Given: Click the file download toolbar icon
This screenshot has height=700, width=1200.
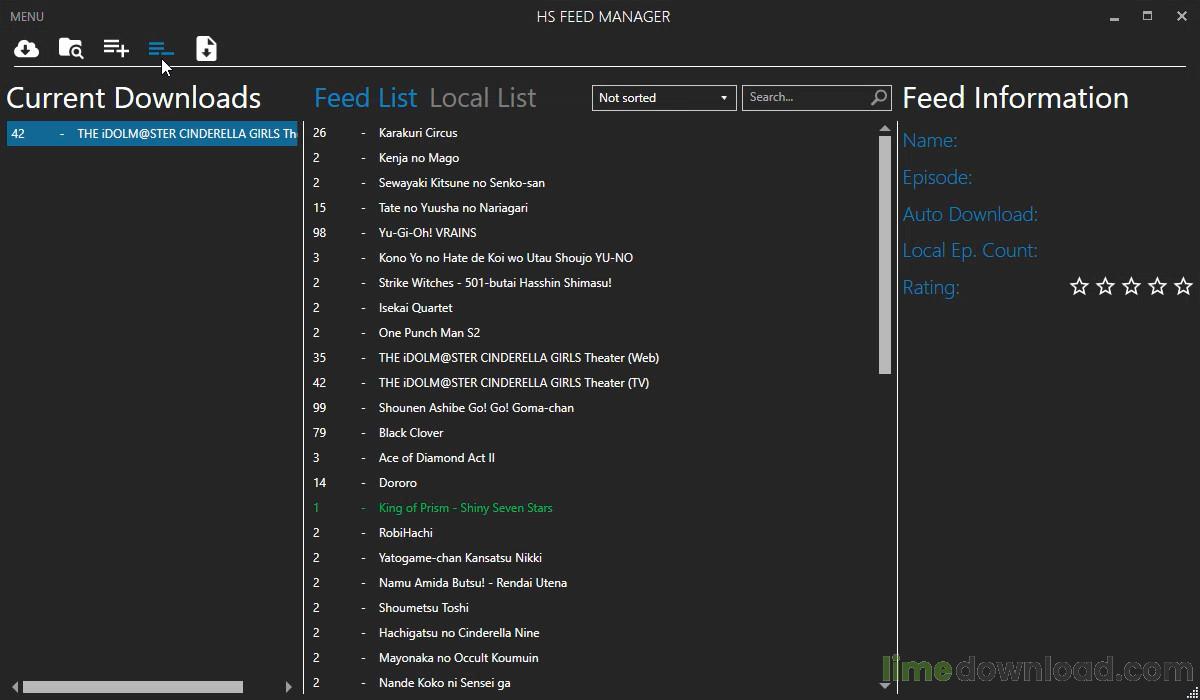Looking at the screenshot, I should point(206,48).
